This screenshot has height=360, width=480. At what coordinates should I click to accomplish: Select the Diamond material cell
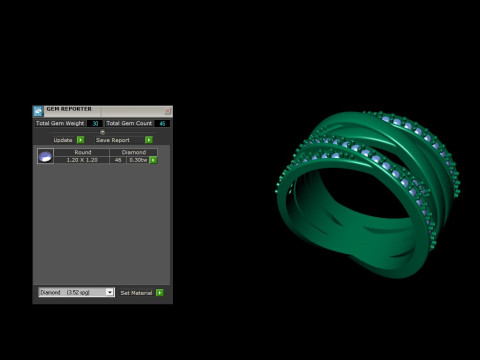pos(133,152)
